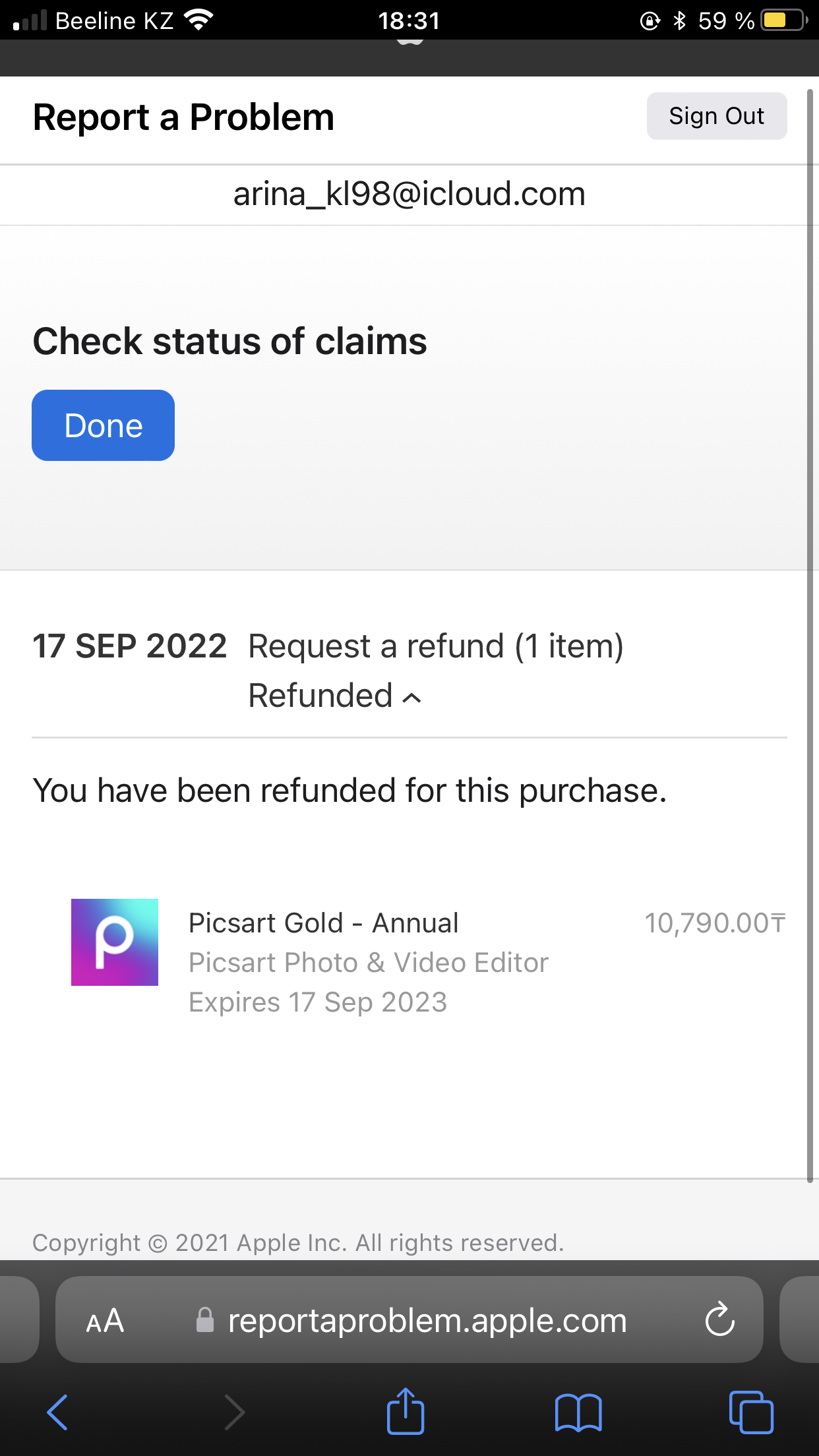The image size is (819, 1456).
Task: Tap the Picsart app icon
Action: click(x=115, y=942)
